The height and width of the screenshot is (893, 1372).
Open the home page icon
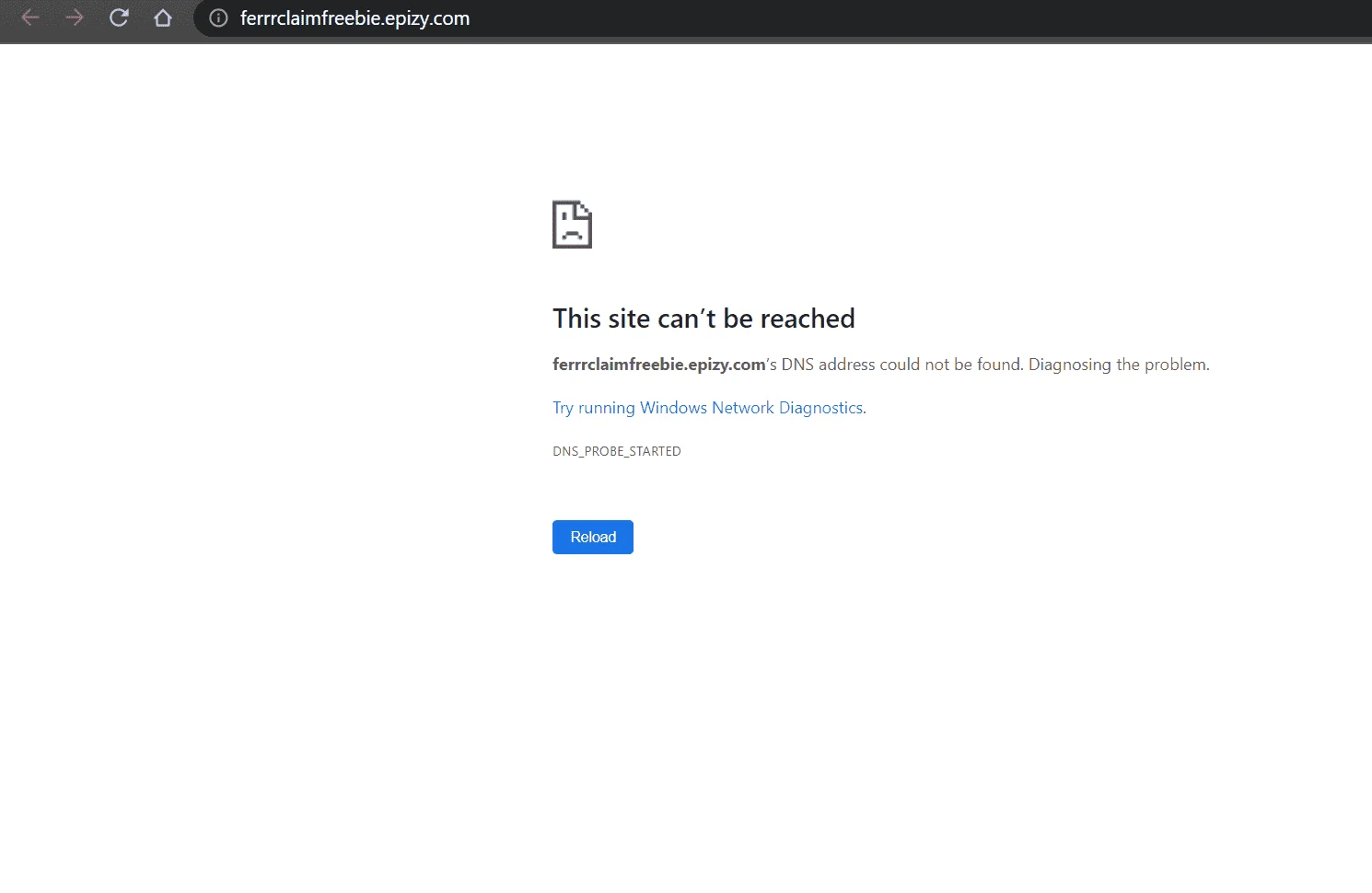163,17
